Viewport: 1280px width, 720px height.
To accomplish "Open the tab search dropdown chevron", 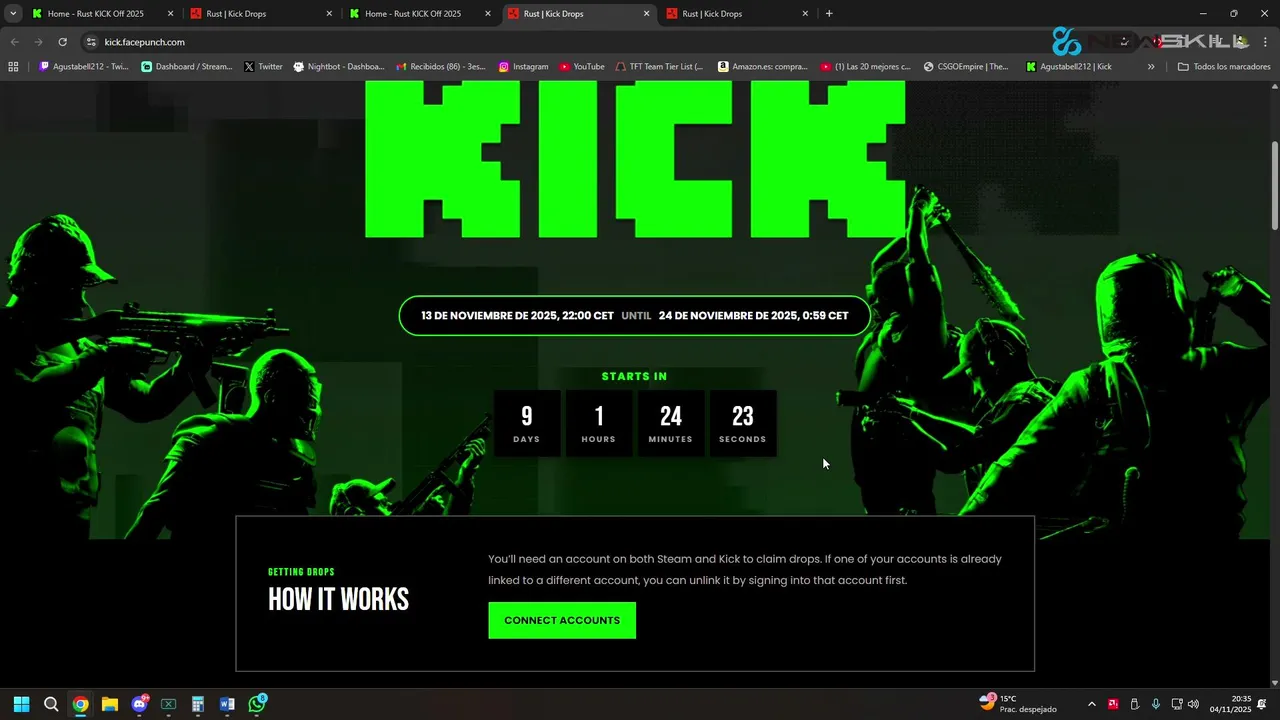I will pyautogui.click(x=13, y=14).
